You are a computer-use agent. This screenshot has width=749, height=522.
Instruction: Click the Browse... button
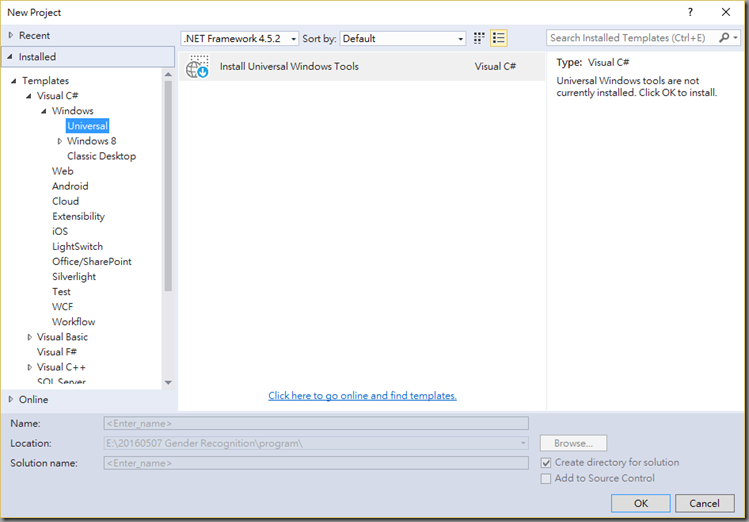(573, 443)
